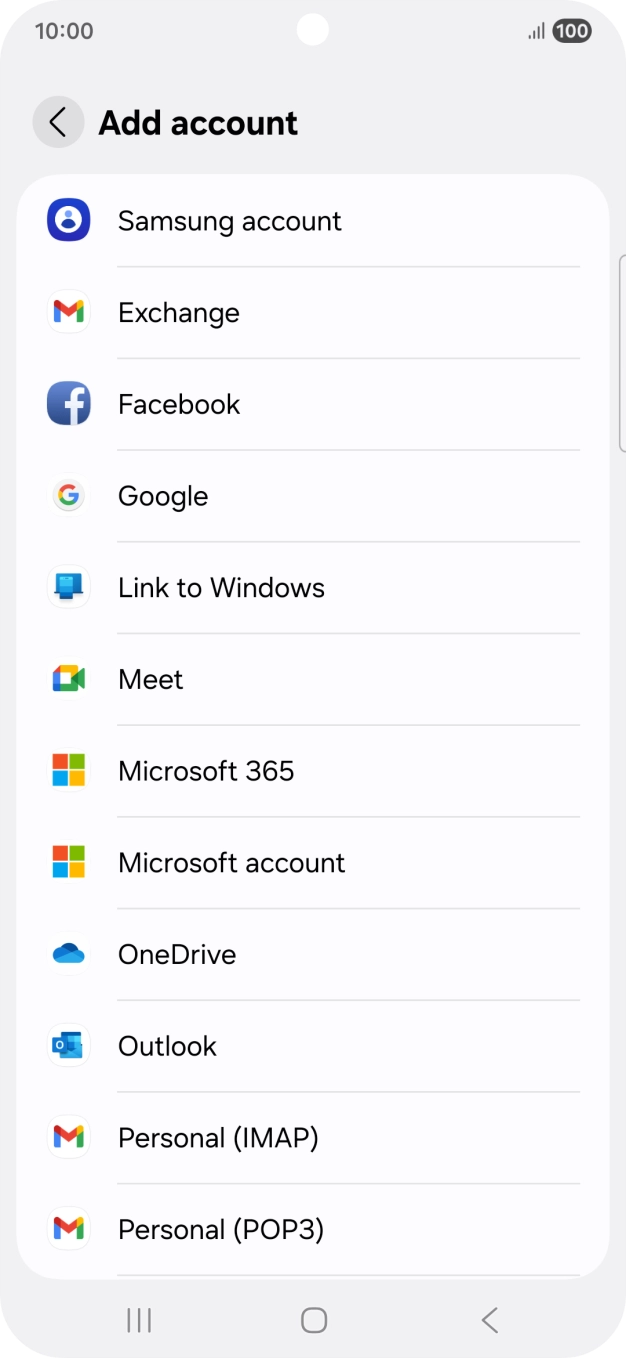Image resolution: width=626 pixels, height=1358 pixels.
Task: Choose the Google account entry
Action: click(163, 496)
